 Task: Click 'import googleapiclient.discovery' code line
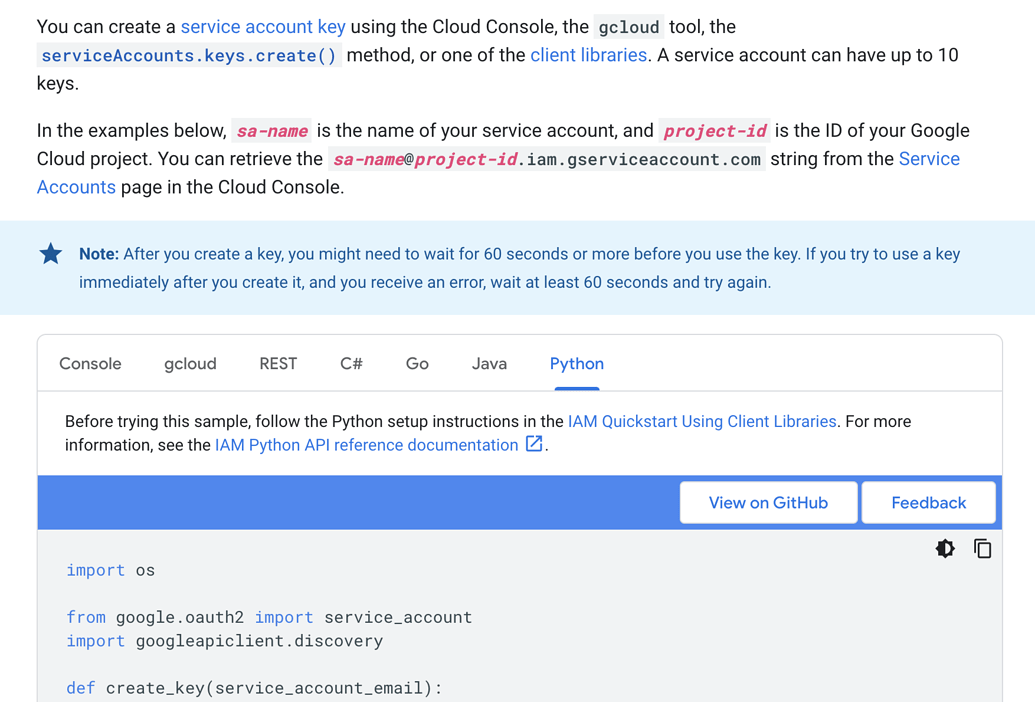[224, 641]
